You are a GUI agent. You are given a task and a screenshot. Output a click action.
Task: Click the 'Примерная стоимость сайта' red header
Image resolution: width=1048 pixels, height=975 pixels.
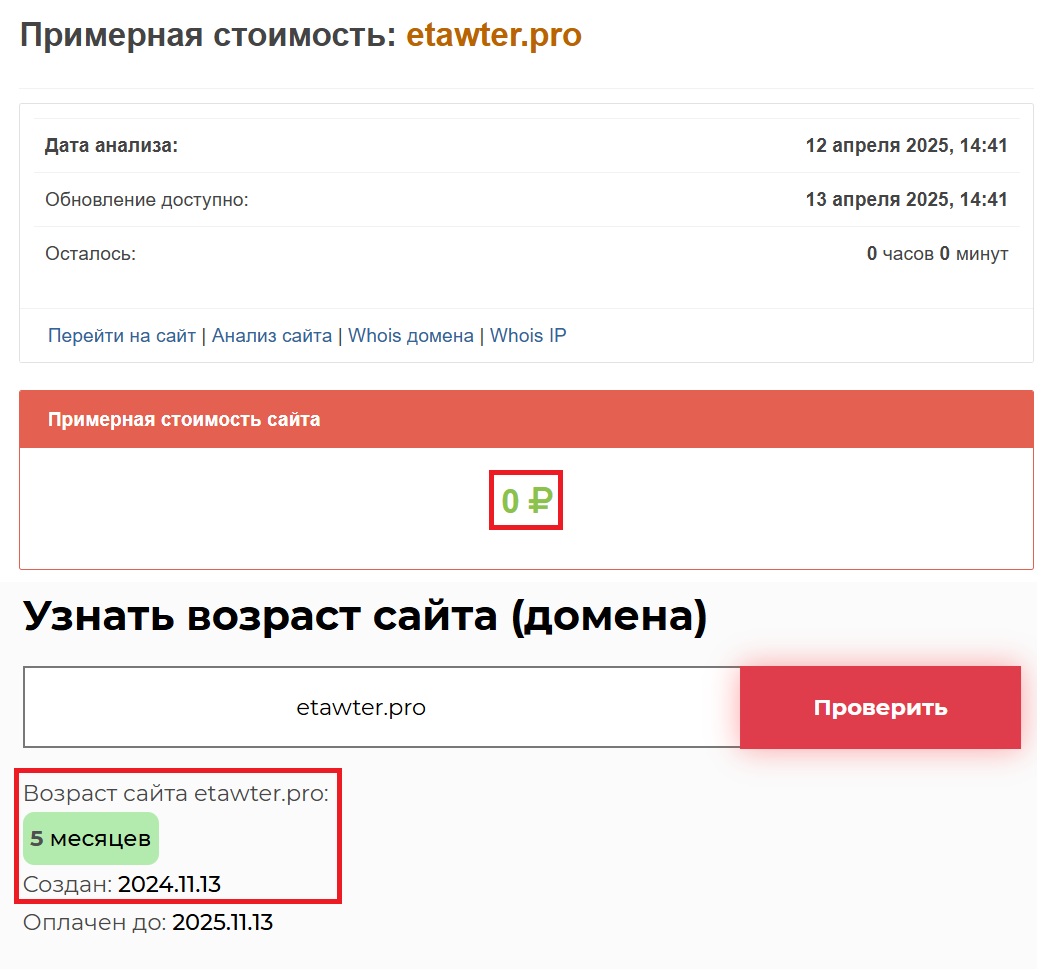pyautogui.click(x=184, y=420)
